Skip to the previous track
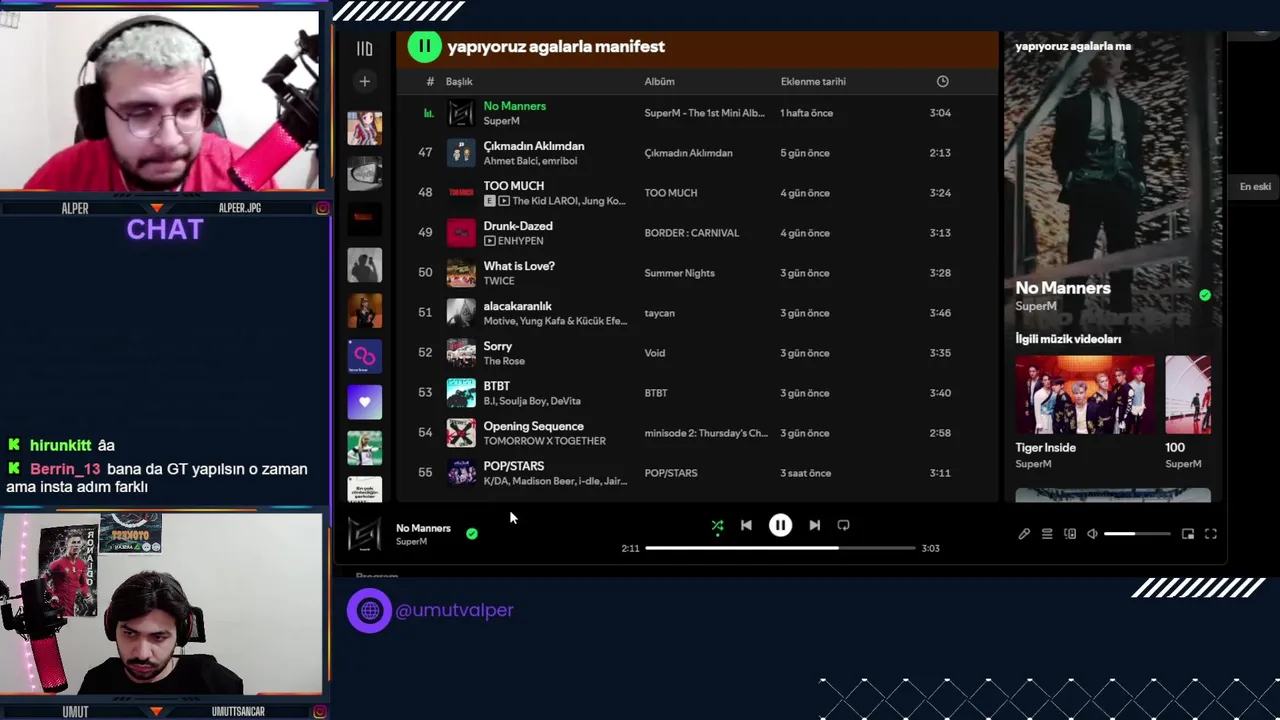Viewport: 1280px width, 720px height. click(746, 525)
